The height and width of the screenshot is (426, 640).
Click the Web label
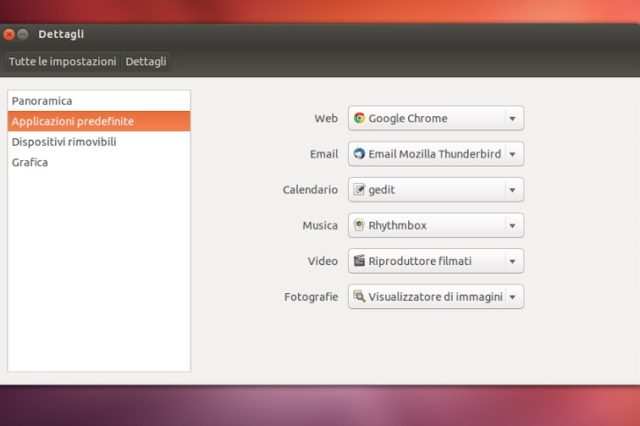(x=326, y=118)
